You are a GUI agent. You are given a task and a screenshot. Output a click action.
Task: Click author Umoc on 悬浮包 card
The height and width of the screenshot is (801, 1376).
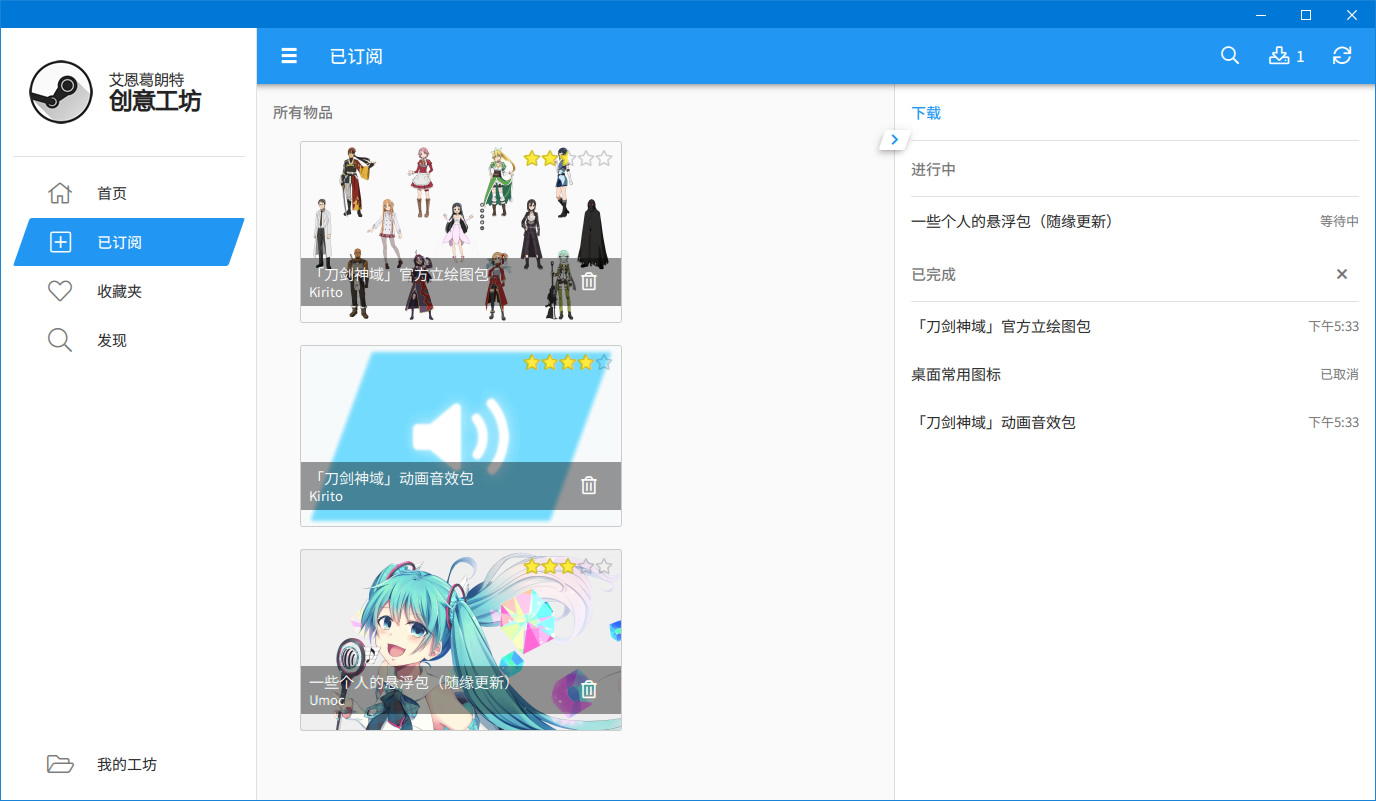(x=327, y=701)
